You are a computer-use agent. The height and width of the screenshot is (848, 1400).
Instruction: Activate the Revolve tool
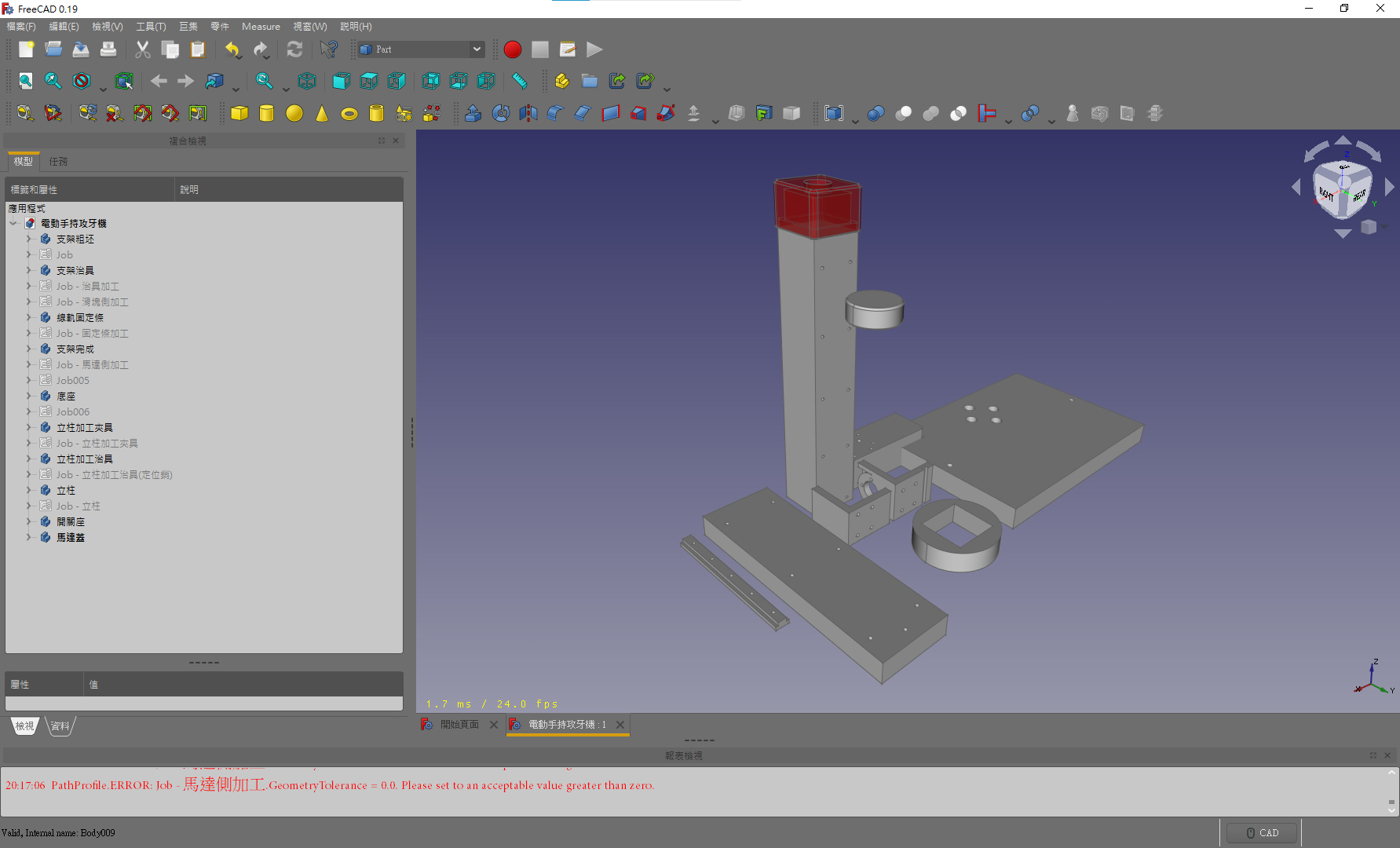click(x=501, y=114)
